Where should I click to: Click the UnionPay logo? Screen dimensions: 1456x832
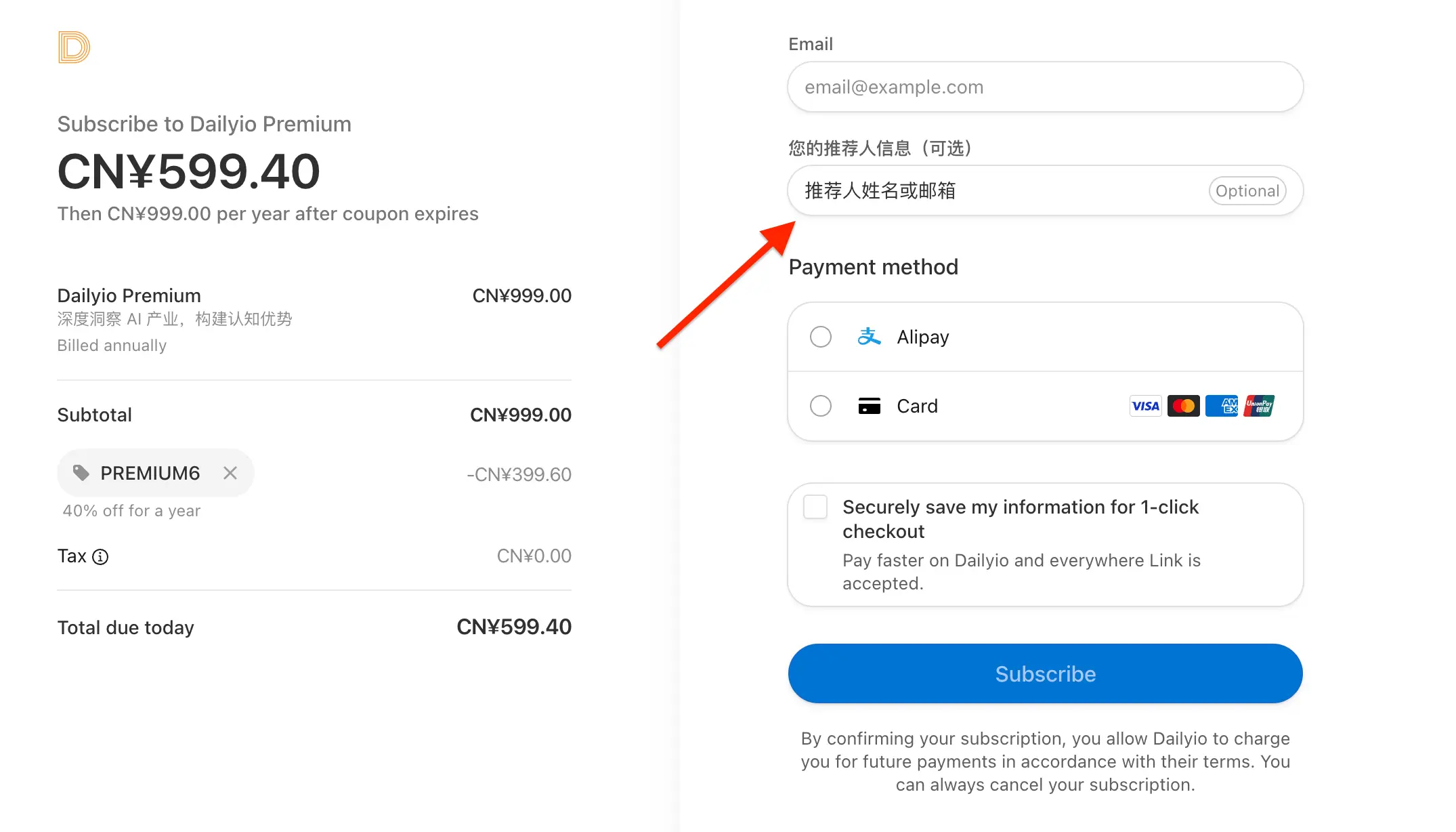[1259, 406]
